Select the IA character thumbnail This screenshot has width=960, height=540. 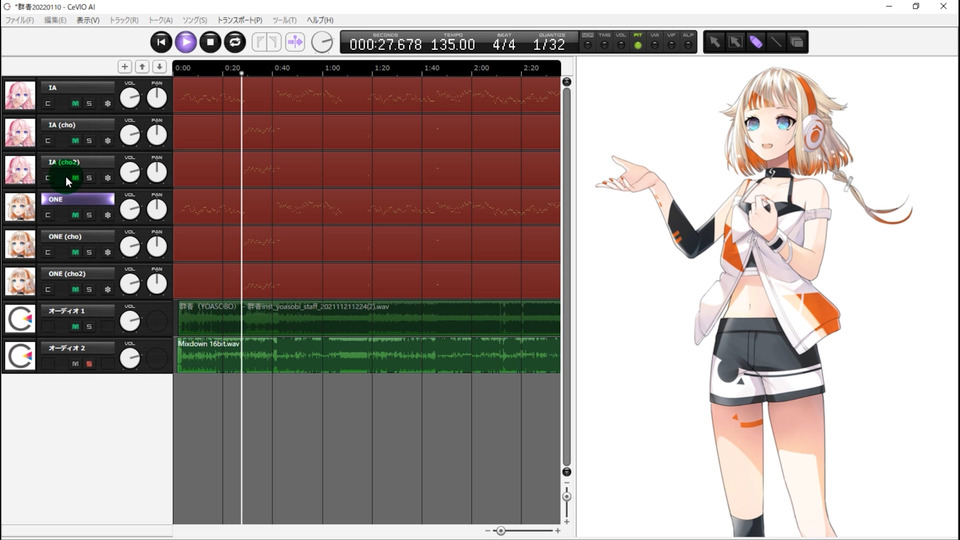pyautogui.click(x=20, y=96)
